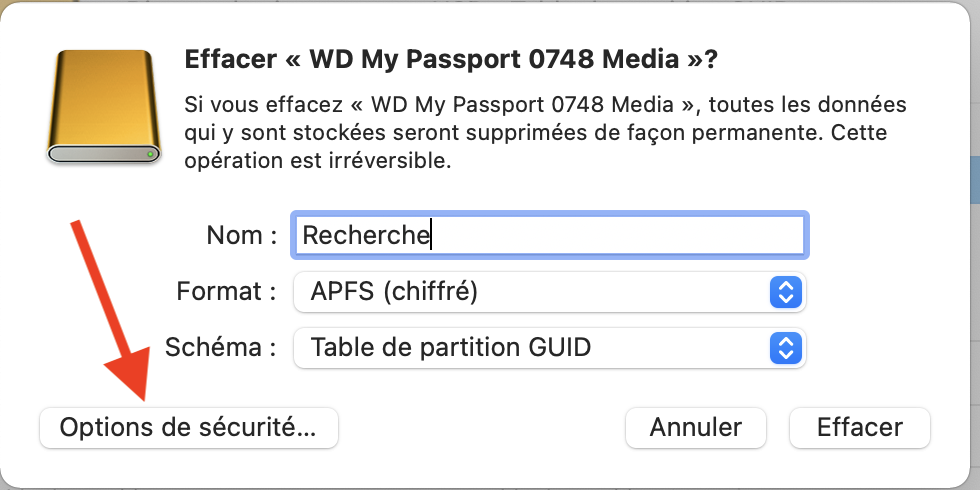Click the blue arrows on Schéma popup

pyautogui.click(x=786, y=348)
